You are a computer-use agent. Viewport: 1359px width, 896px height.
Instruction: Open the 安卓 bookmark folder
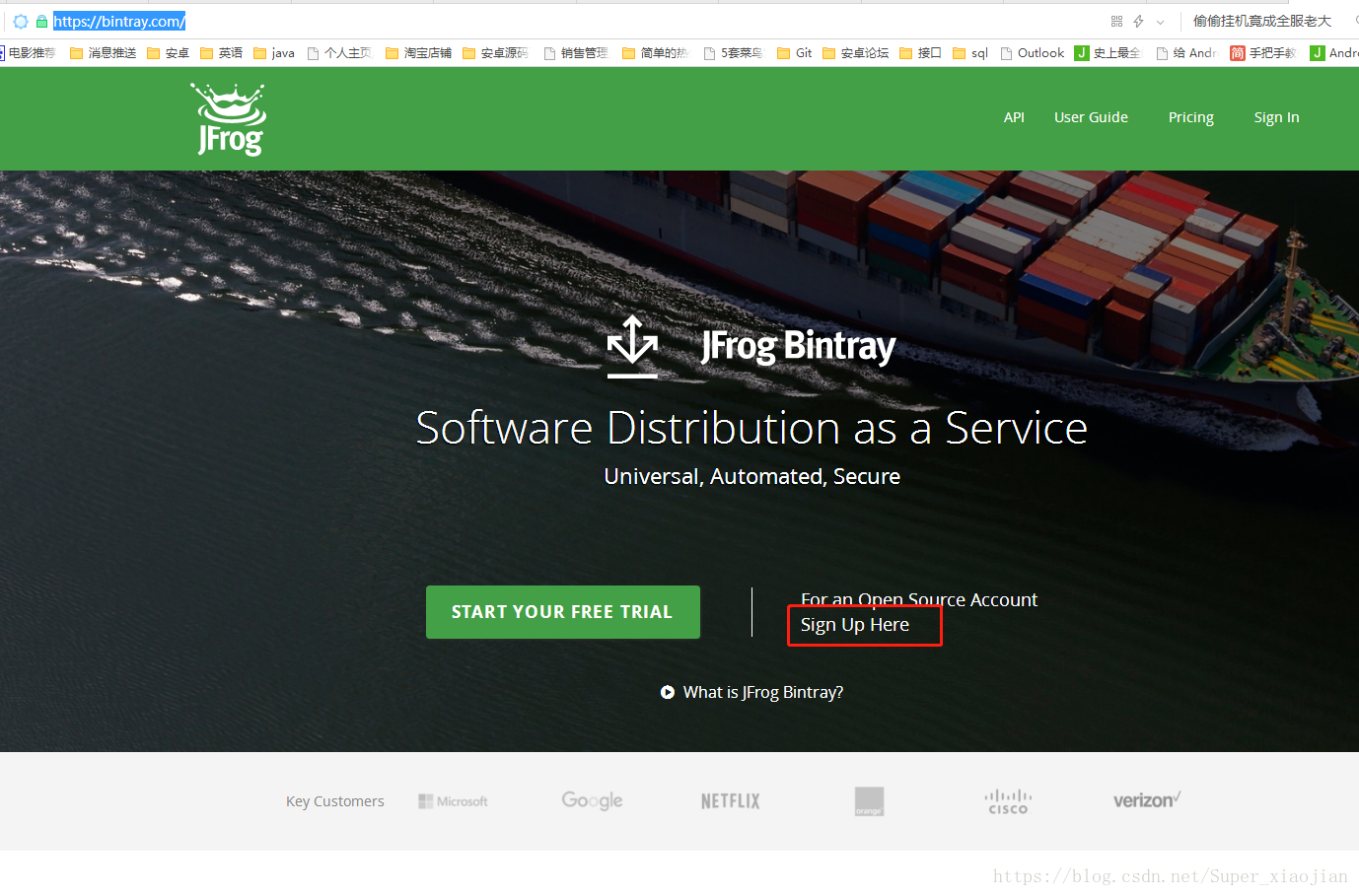click(168, 53)
